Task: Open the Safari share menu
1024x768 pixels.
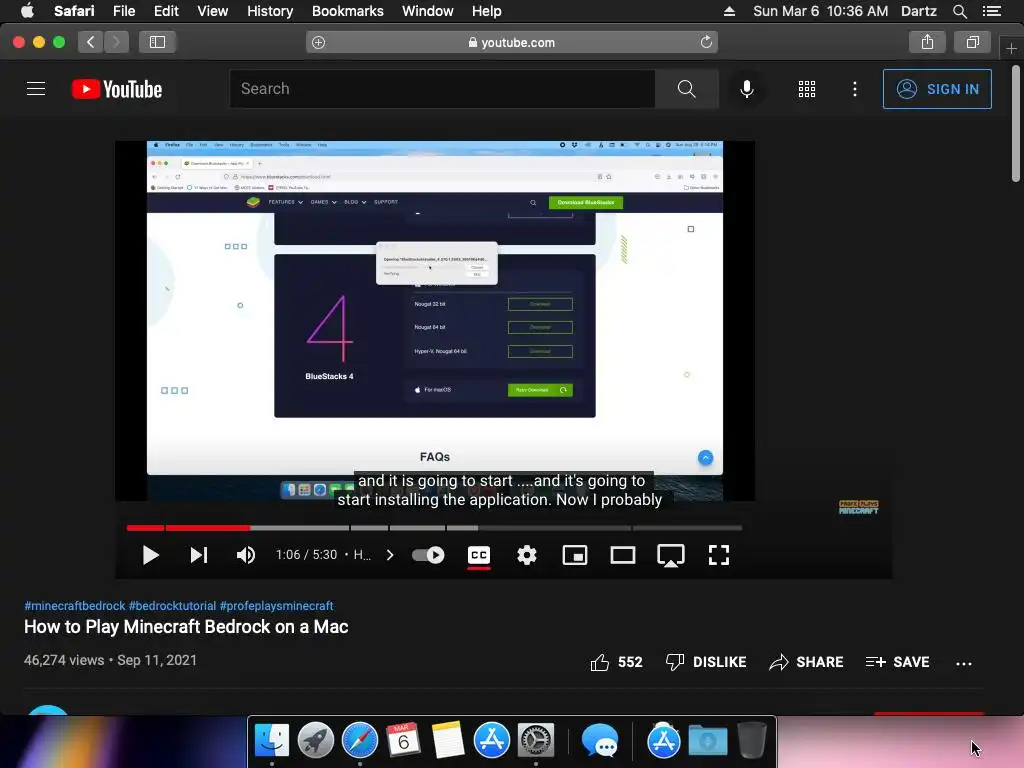Action: click(x=927, y=42)
